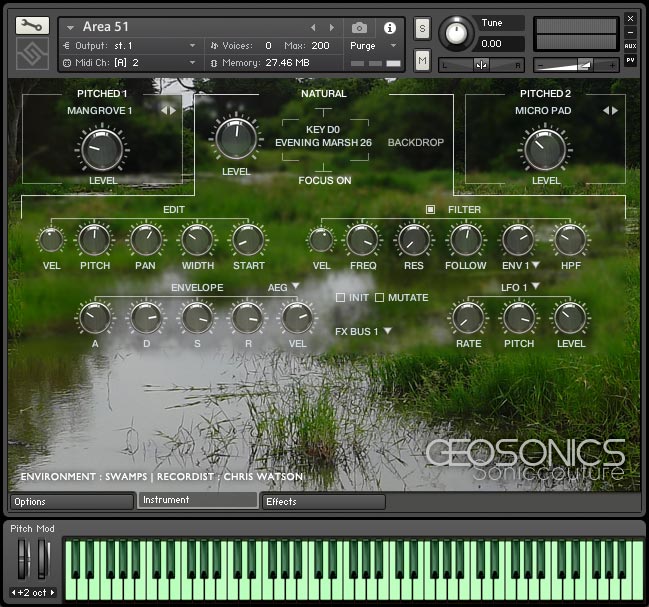Open the FX BUS 1 dropdown
The image size is (649, 607).
coord(362,331)
